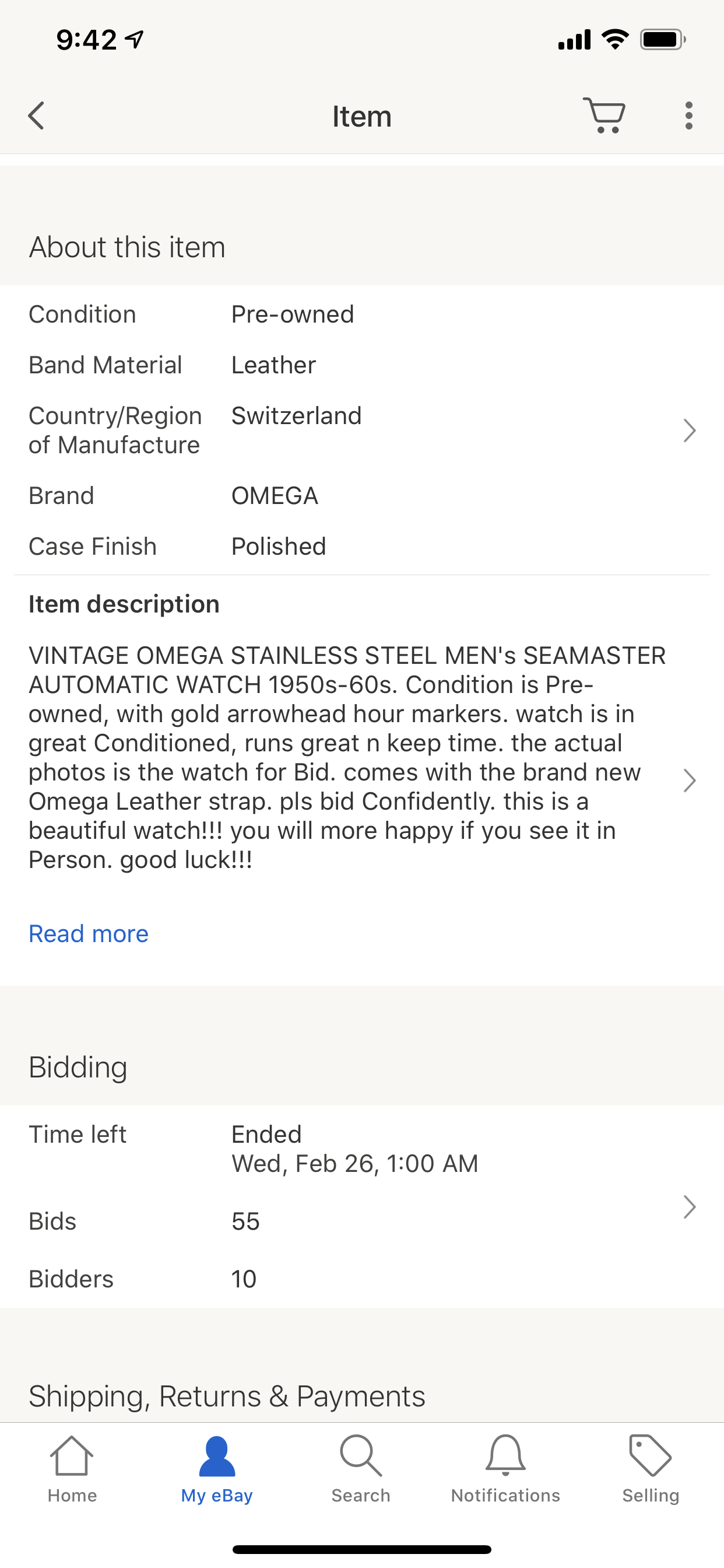Open the shopping cart
Screen dimensions: 724x1568
[604, 115]
